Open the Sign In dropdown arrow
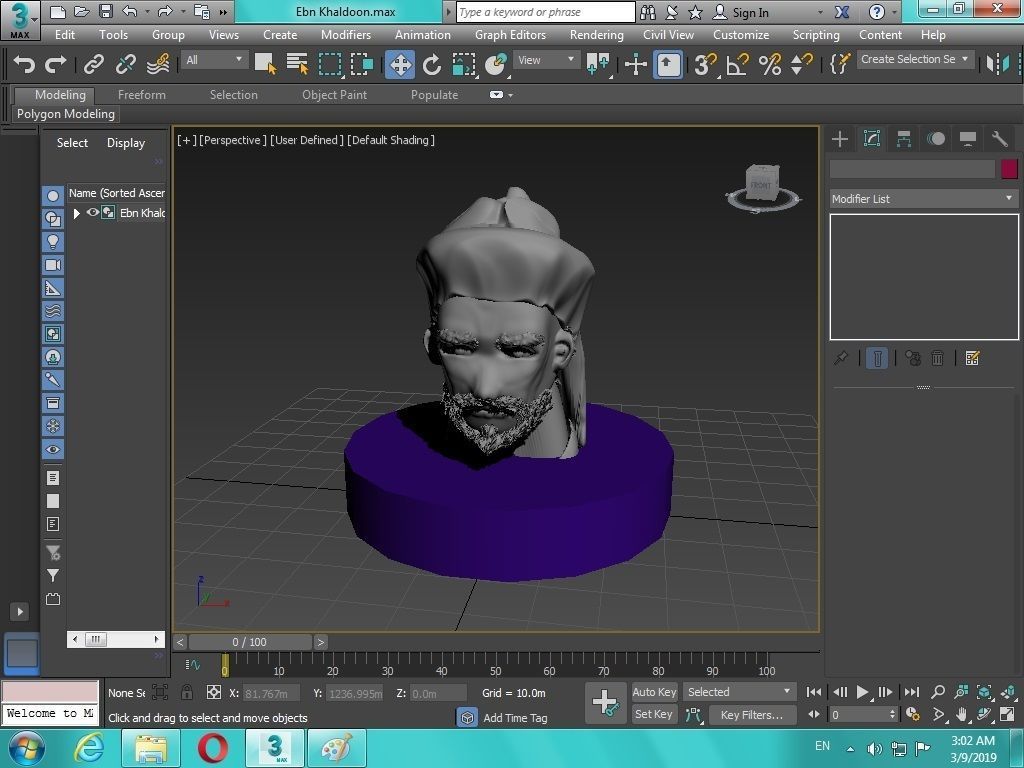This screenshot has width=1024, height=768. pos(821,12)
